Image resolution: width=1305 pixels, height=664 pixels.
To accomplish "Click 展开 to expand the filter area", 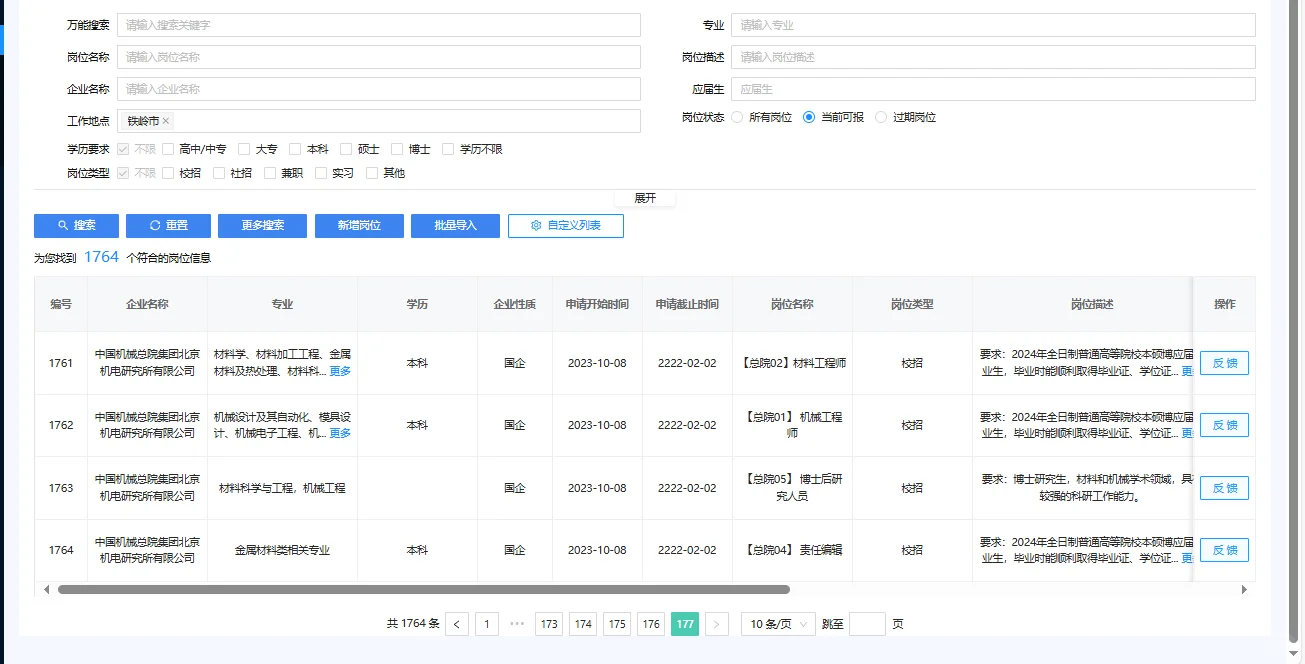I will (645, 198).
